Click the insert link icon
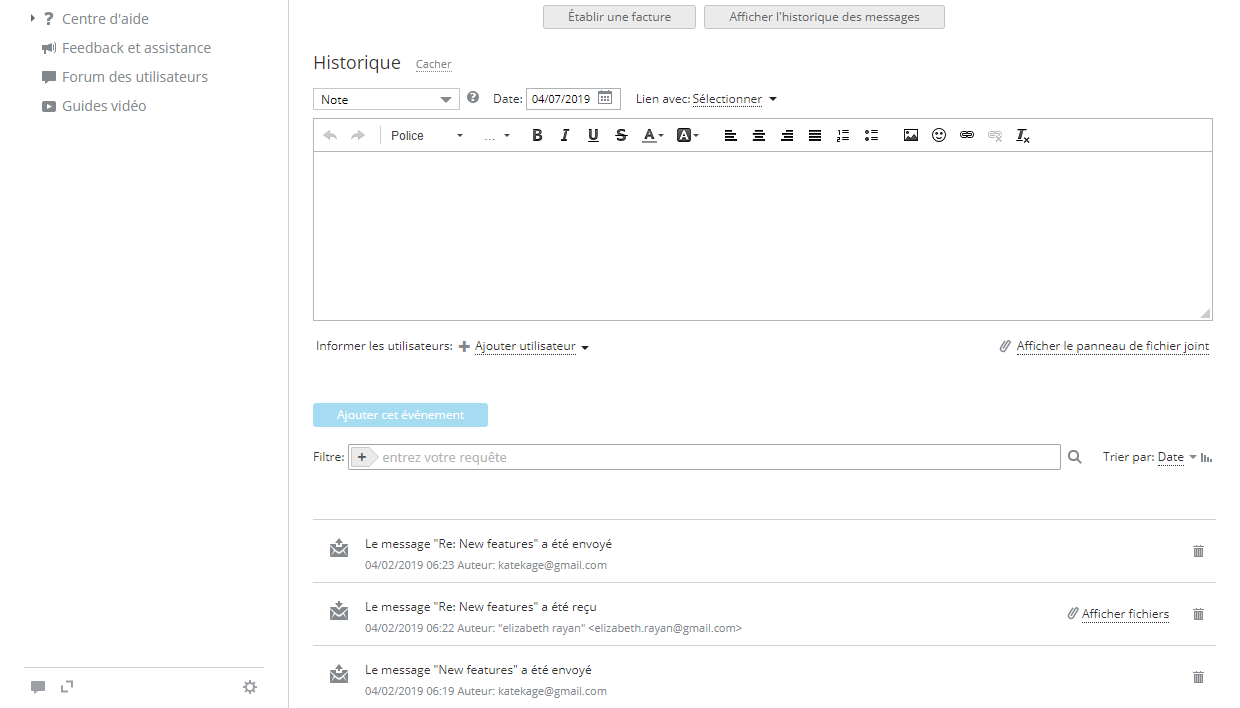Screen dimensions: 1240x708 967,136
